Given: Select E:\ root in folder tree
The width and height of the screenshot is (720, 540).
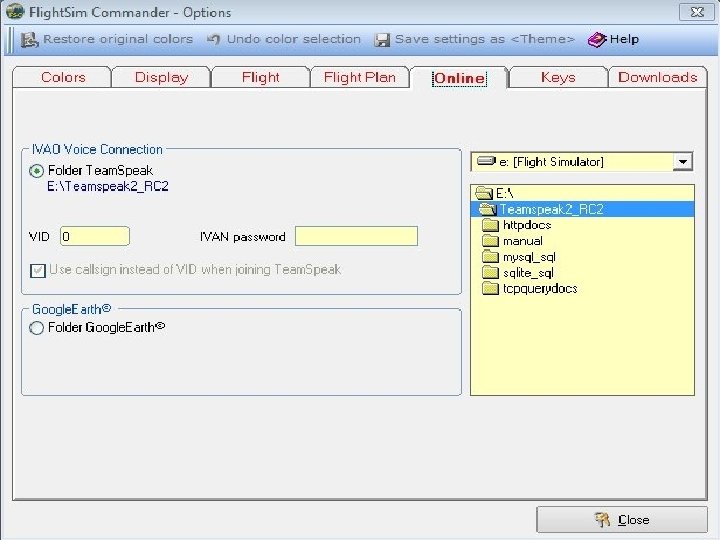Looking at the screenshot, I should [504, 193].
